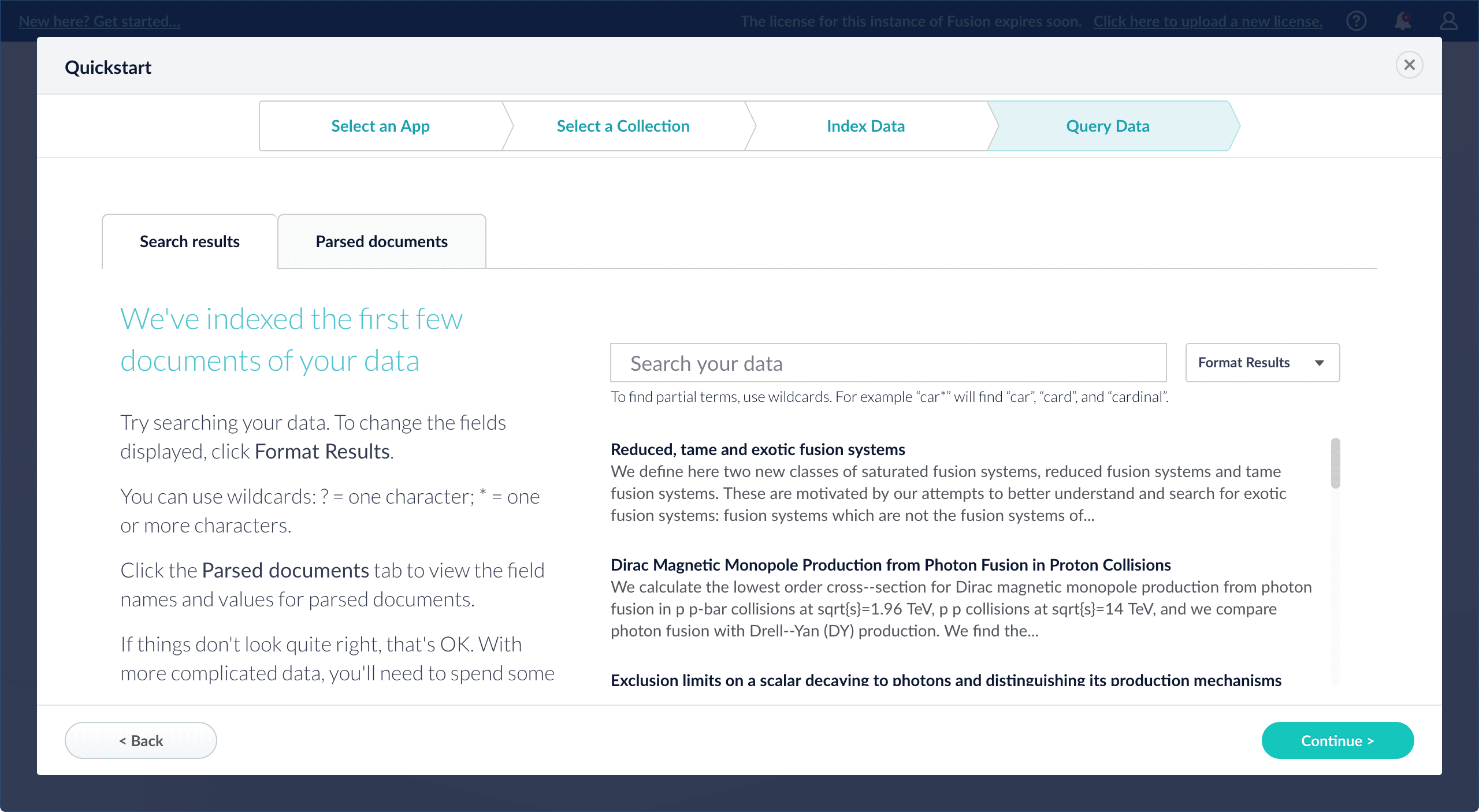This screenshot has width=1479, height=812.
Task: Click the 'Select an App' step icon
Action: (x=380, y=126)
